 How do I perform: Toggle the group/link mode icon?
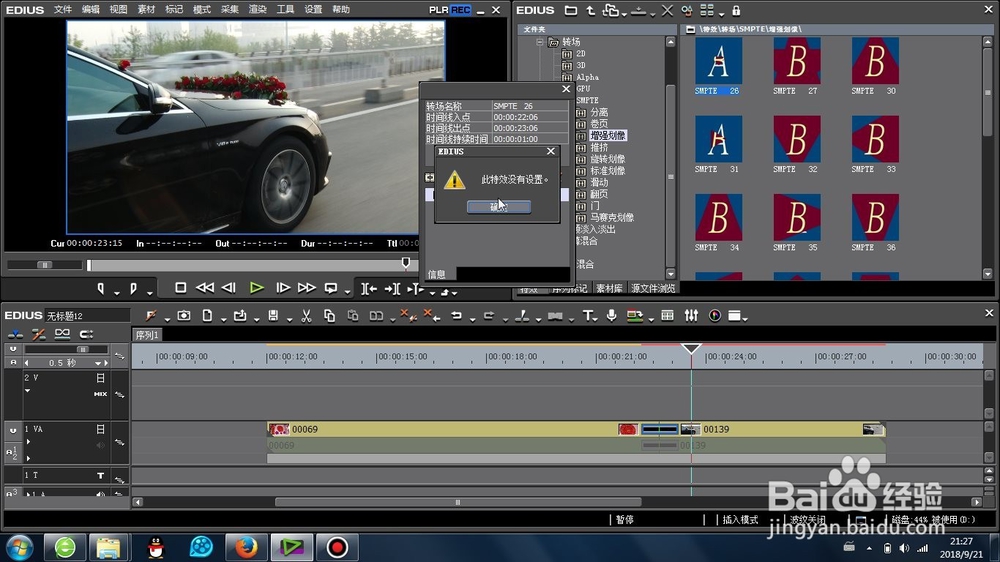click(62, 334)
